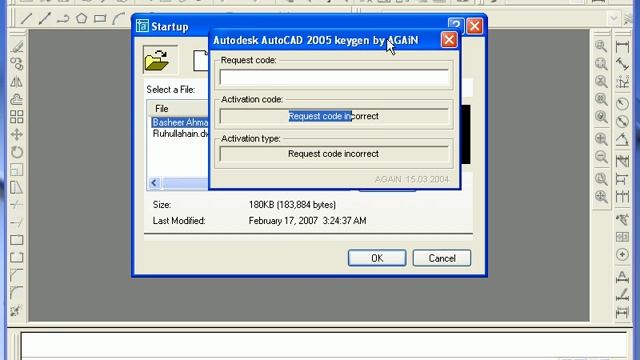Select the Trim tool
This screenshot has height=360, width=640.
click(17, 205)
